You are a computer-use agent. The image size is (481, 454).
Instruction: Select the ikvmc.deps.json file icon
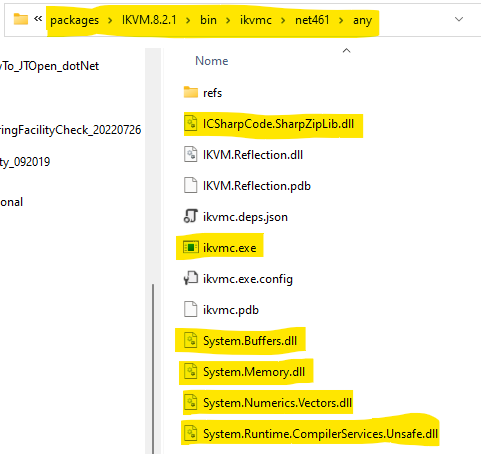click(x=191, y=217)
